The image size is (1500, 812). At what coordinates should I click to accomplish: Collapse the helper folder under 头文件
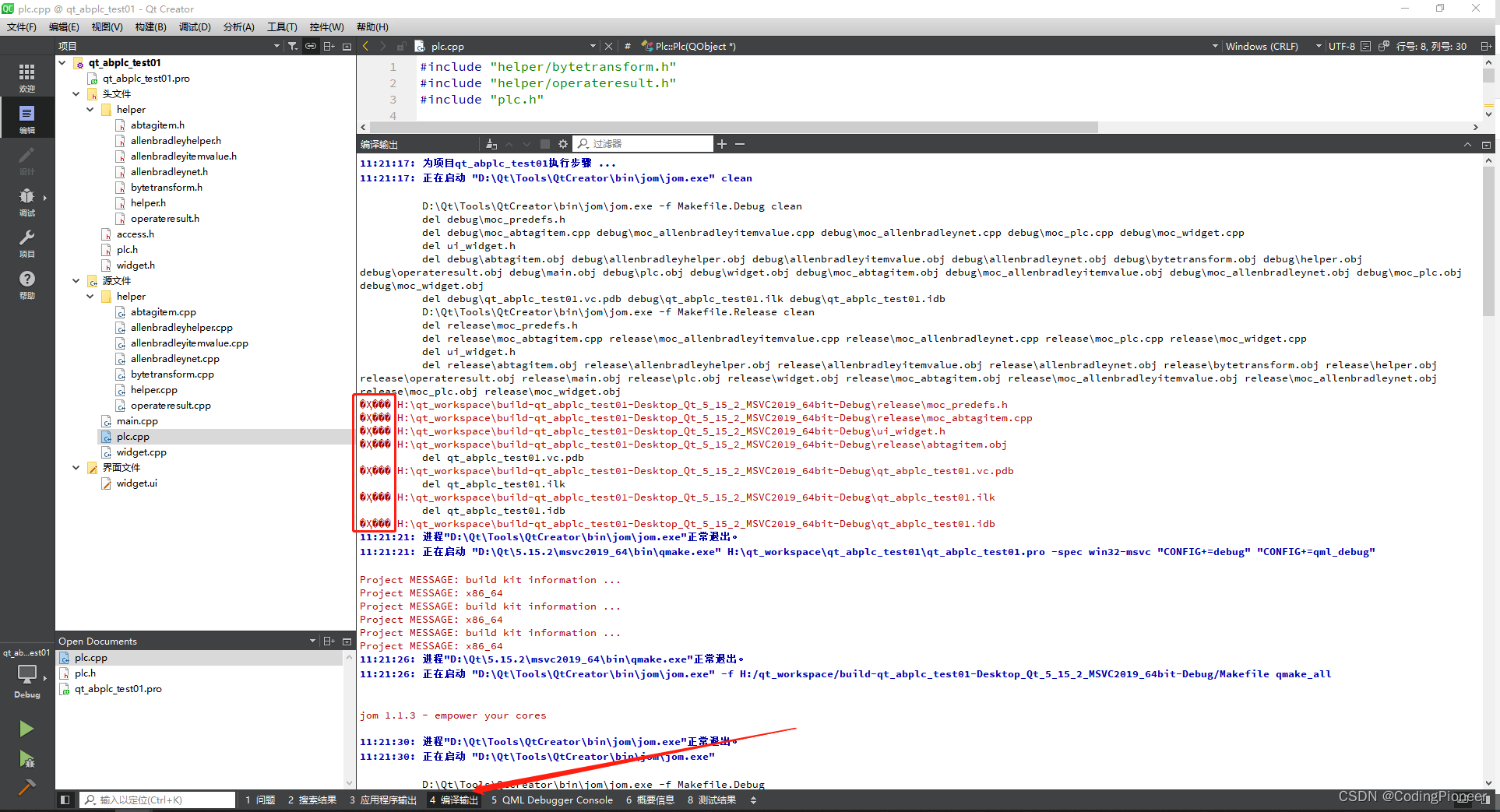coord(90,110)
